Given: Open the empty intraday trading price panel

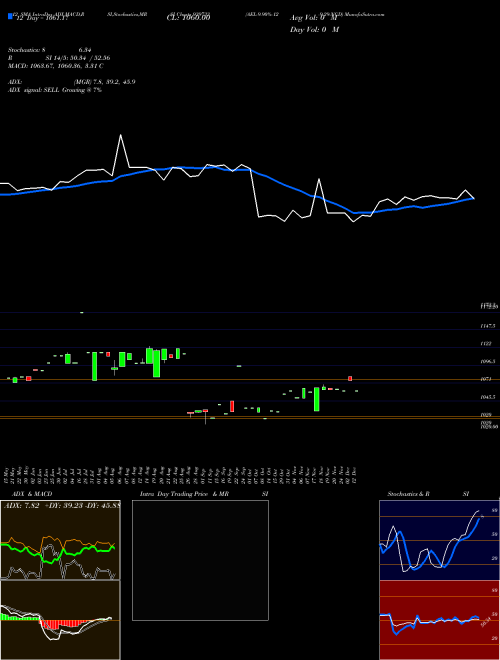Looking at the screenshot, I should pos(200,560).
